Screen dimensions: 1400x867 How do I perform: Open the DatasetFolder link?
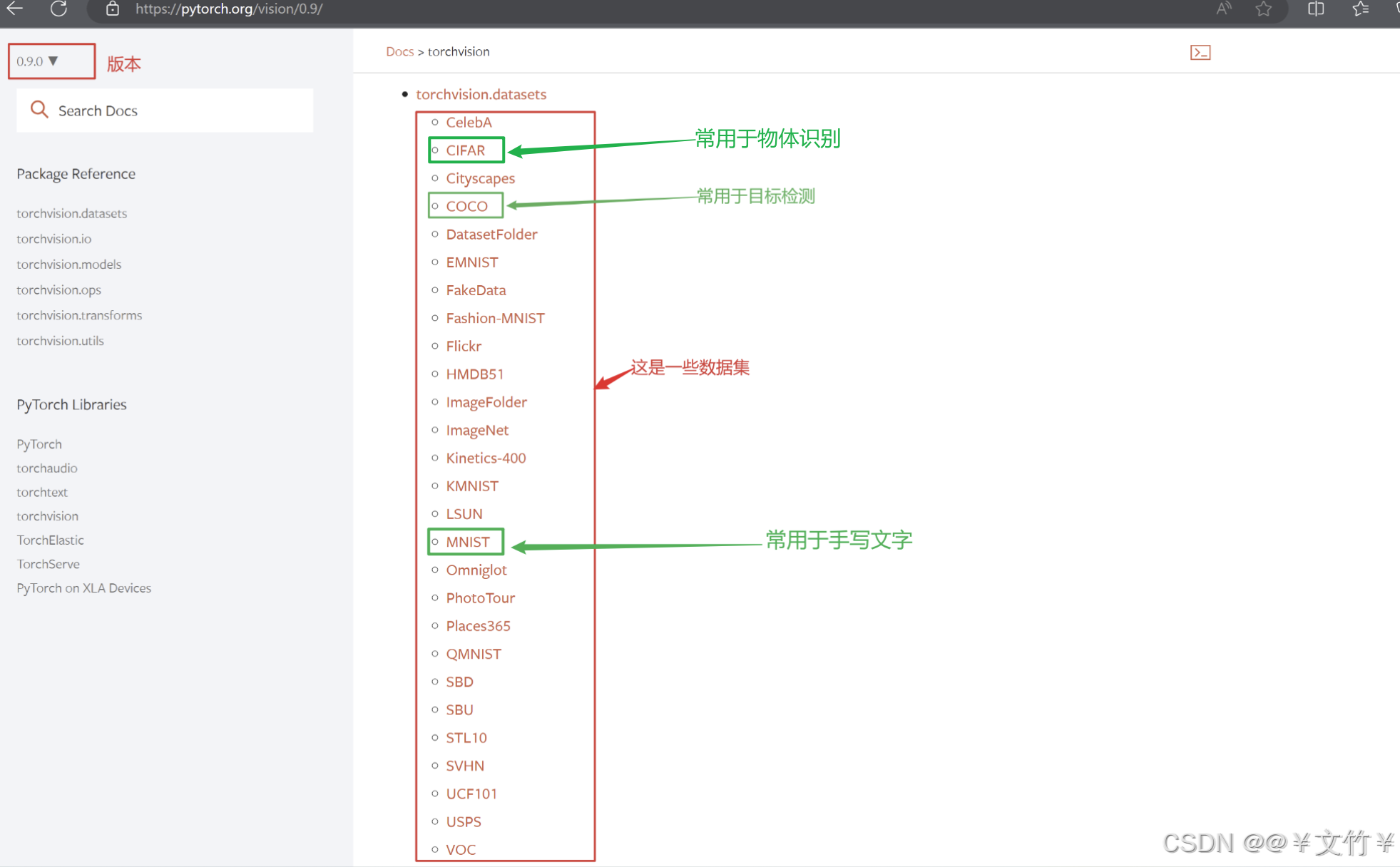coord(491,234)
